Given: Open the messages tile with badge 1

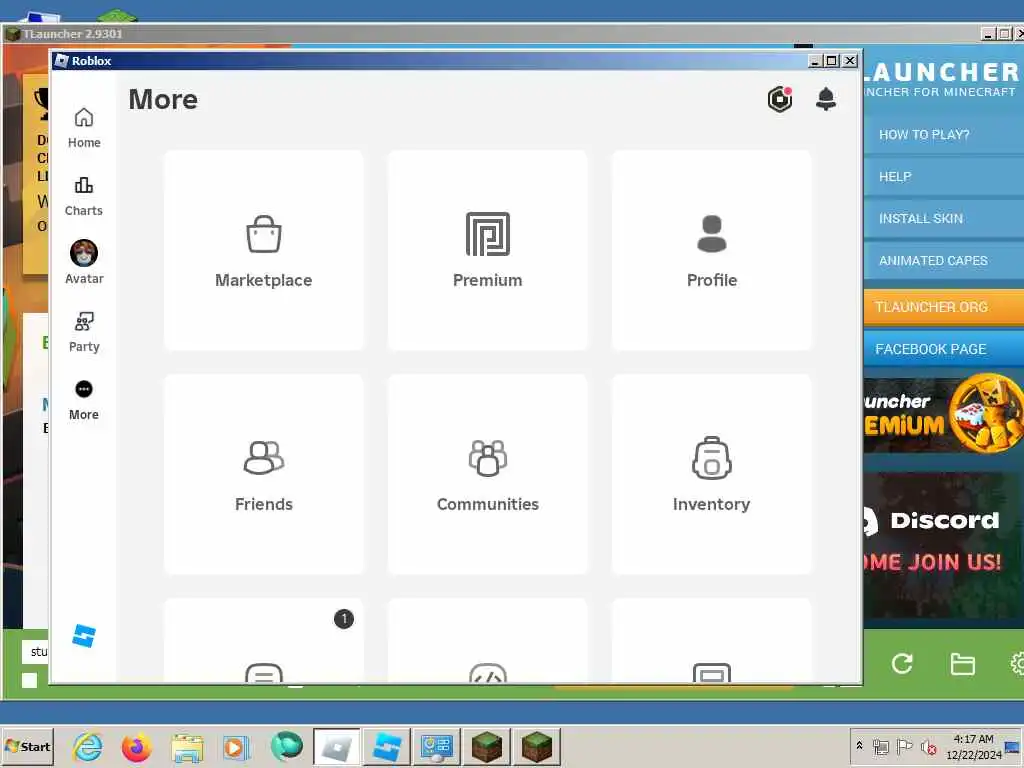Looking at the screenshot, I should (264, 641).
